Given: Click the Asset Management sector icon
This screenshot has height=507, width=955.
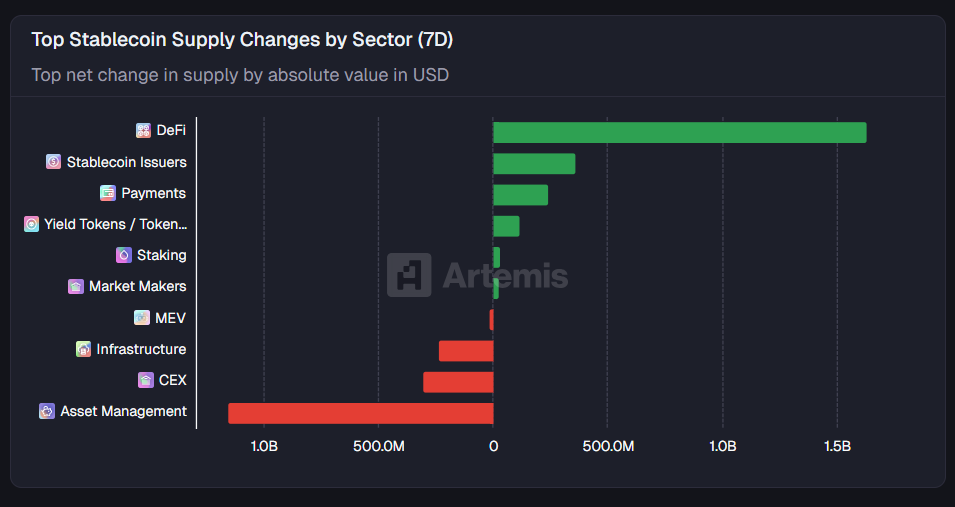Looking at the screenshot, I should [x=47, y=411].
